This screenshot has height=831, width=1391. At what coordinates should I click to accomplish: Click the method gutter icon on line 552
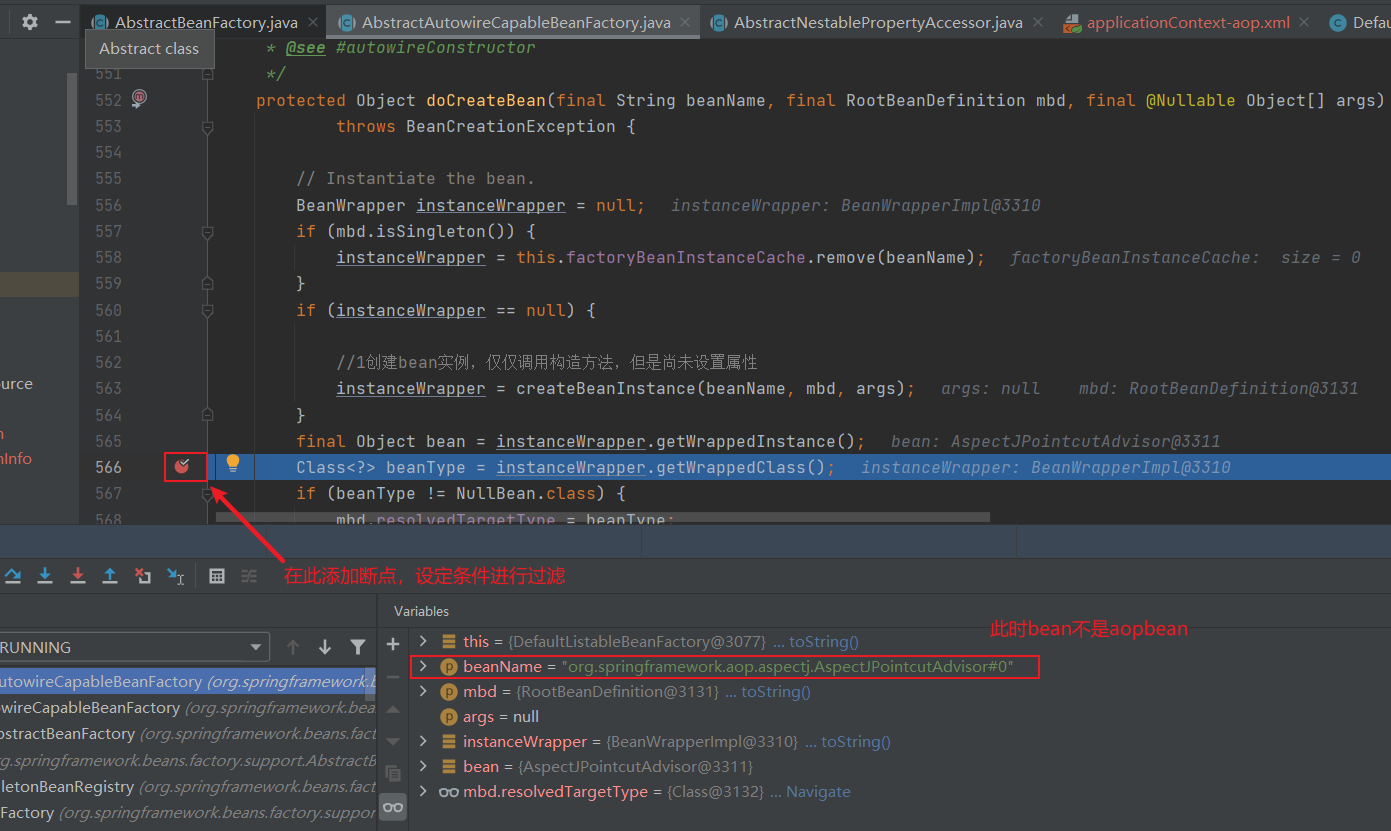(139, 97)
